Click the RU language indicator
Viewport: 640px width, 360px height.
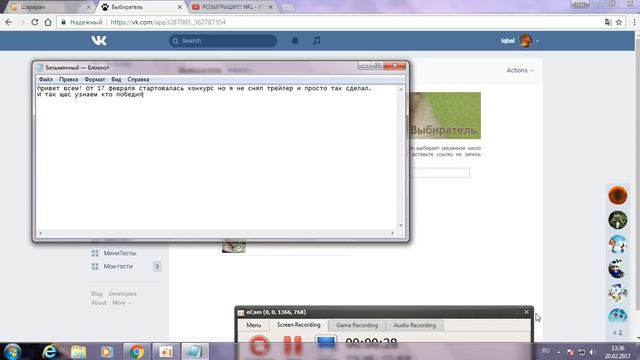point(545,351)
